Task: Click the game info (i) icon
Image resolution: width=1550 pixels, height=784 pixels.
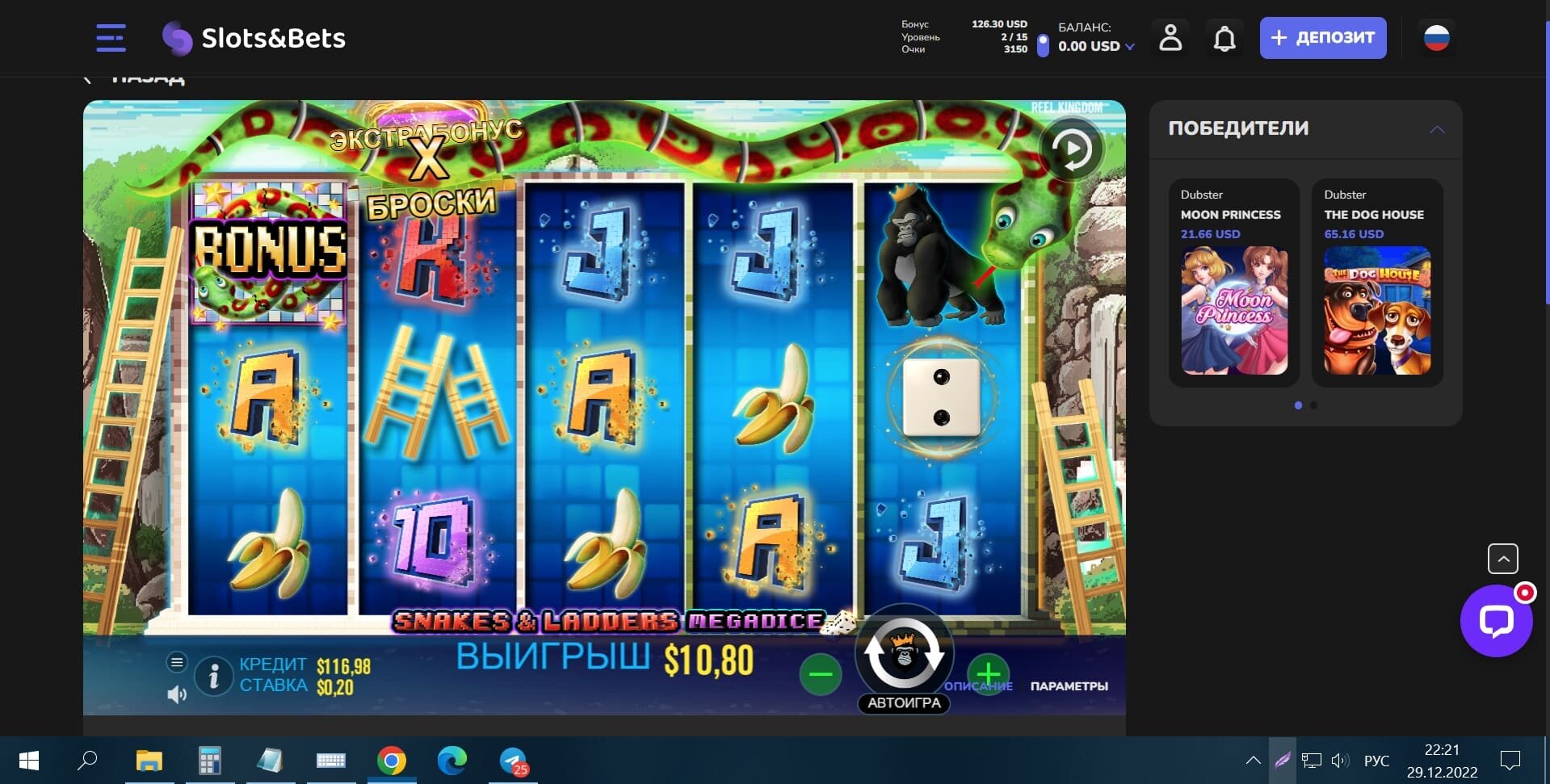Action: point(214,675)
